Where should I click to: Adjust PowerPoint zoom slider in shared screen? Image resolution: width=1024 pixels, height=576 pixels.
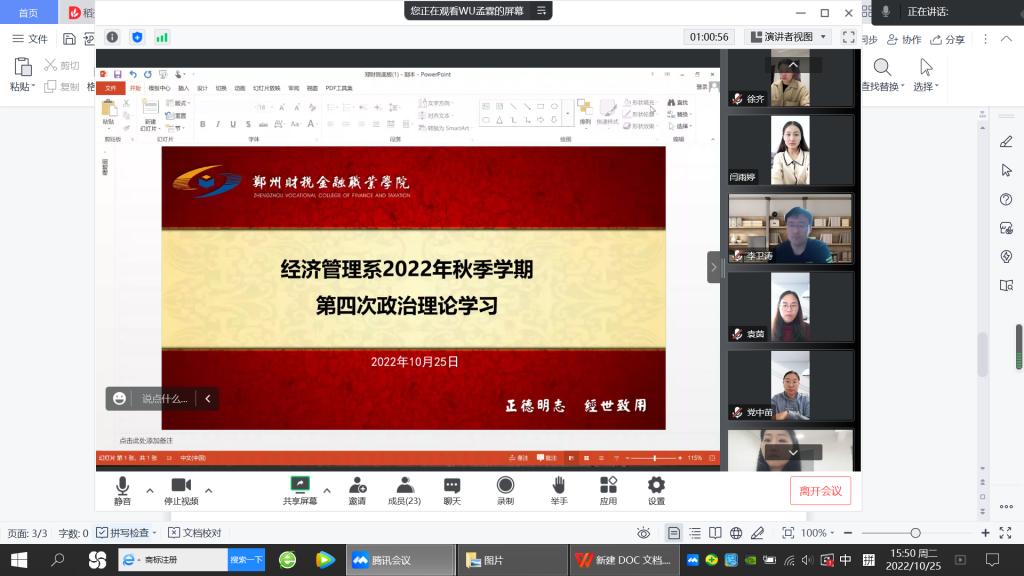tap(654, 458)
